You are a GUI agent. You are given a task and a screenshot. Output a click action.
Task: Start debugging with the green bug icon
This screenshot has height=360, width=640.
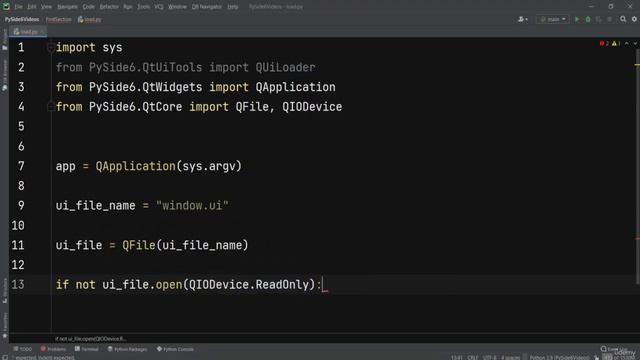pos(588,19)
